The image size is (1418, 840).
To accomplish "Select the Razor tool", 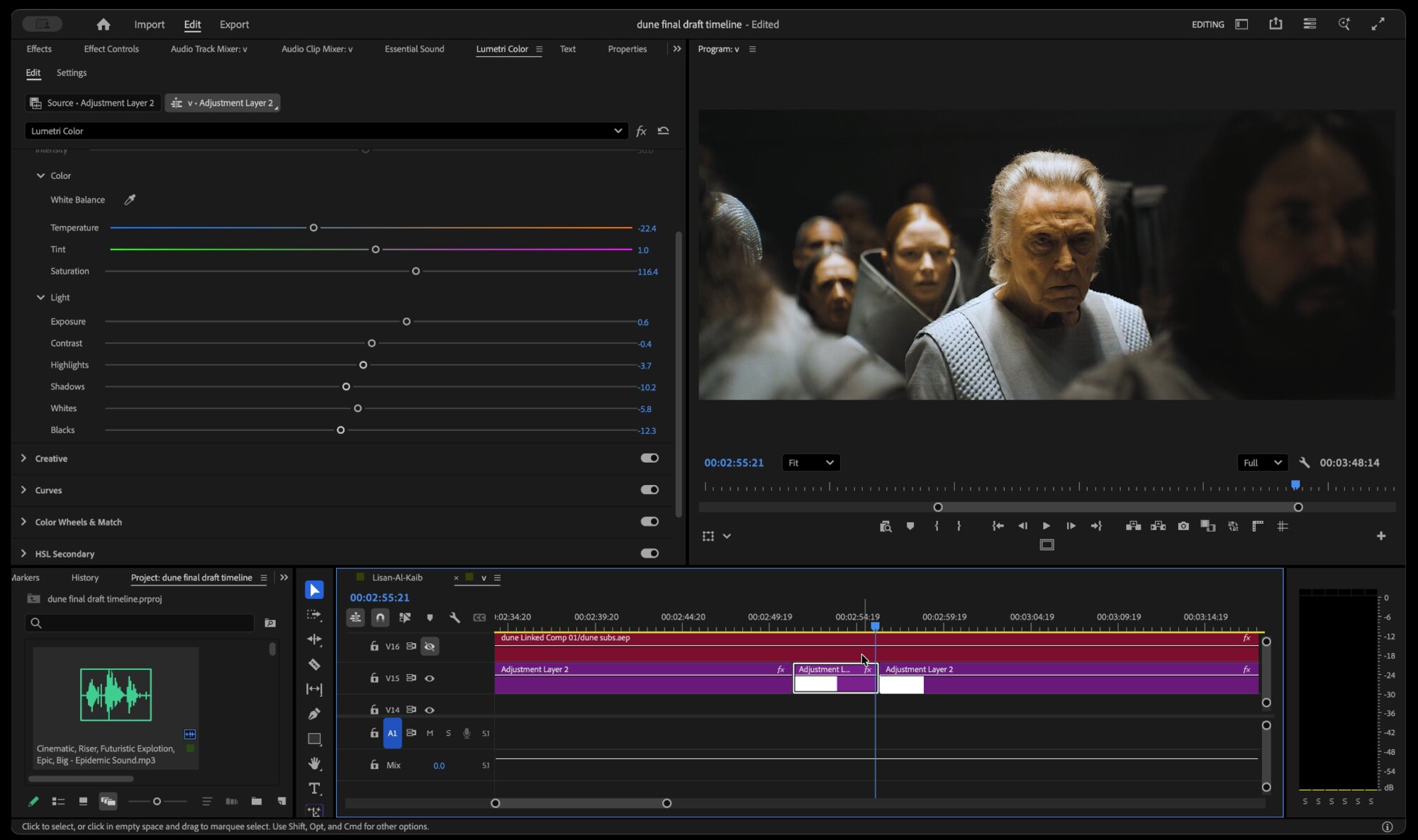I will point(314,664).
